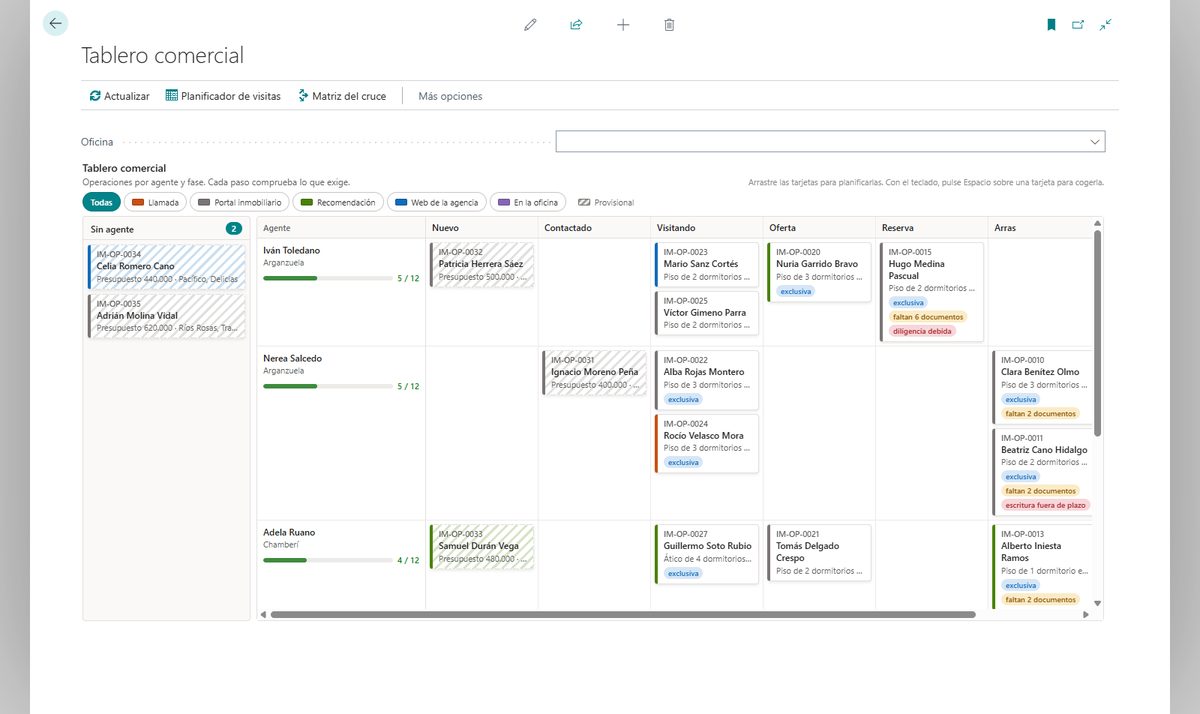Screen dimensions: 1200x714
Task: Toggle the Recomendación filter chip
Action: tap(338, 202)
